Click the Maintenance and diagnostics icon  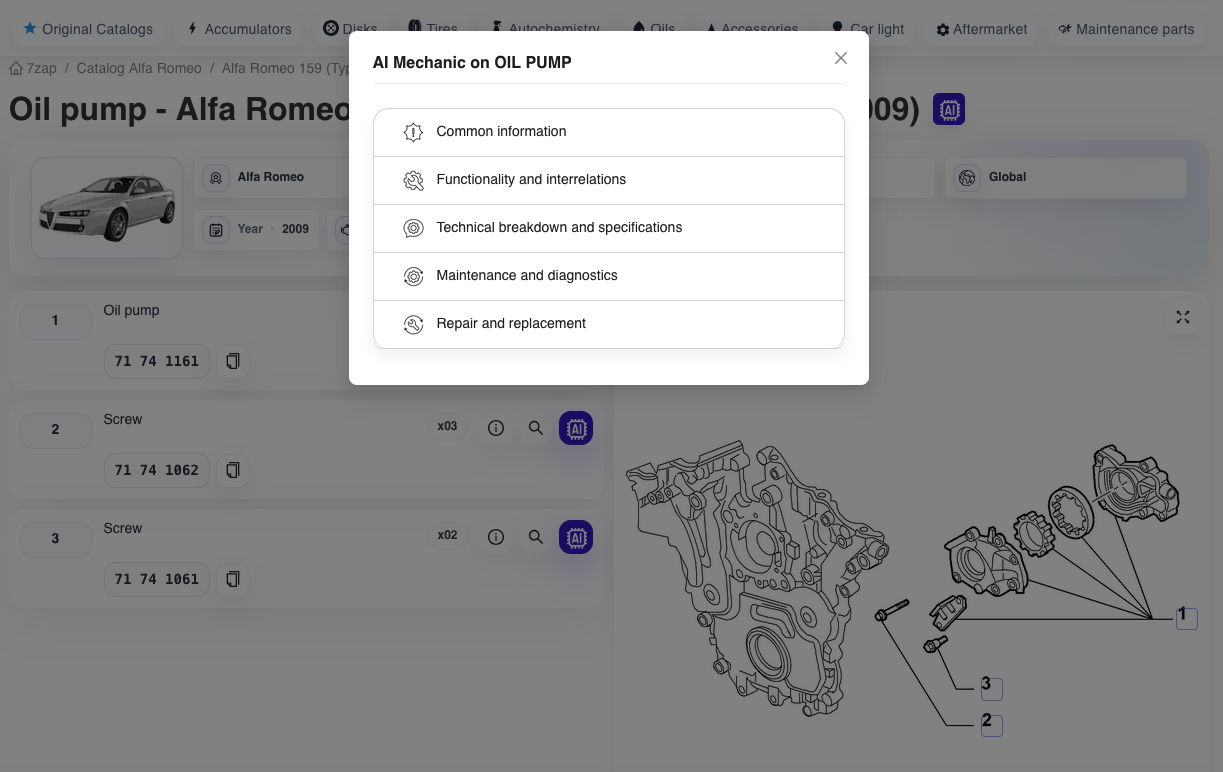(x=413, y=276)
